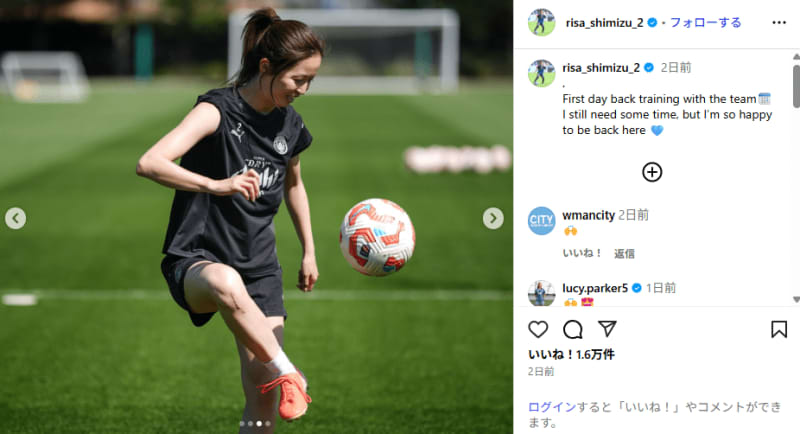Screen dimensions: 800x434
Task: Go to the next photo arrow
Action: (493, 218)
